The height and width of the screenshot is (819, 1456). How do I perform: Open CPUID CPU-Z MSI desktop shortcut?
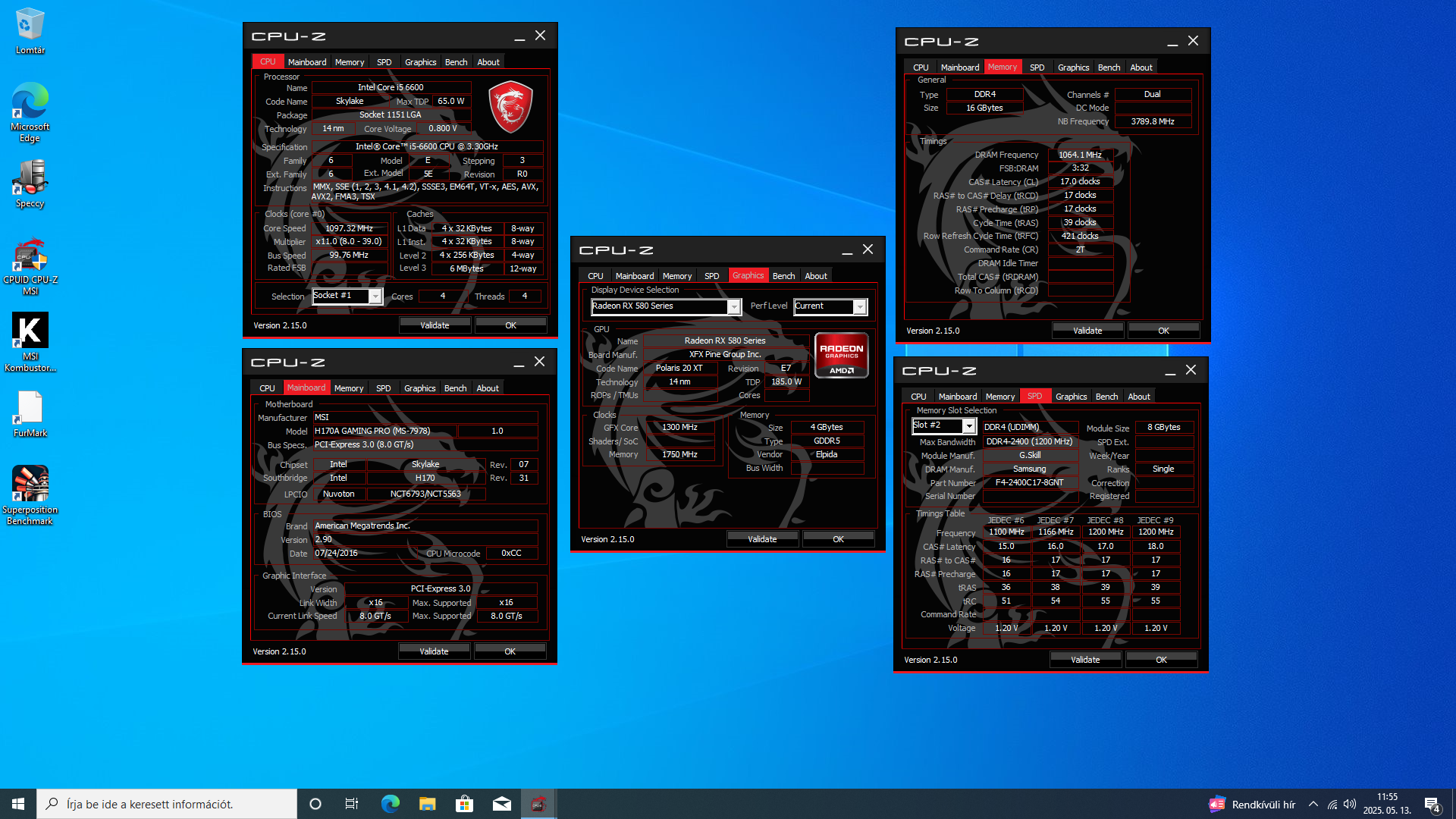point(30,267)
